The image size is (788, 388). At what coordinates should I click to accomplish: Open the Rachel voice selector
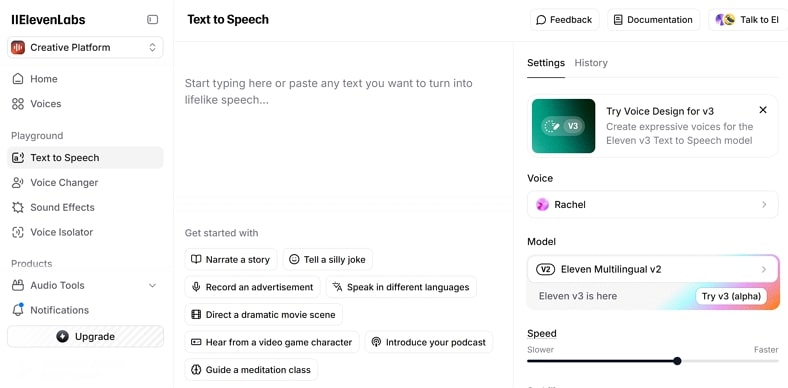coord(653,205)
